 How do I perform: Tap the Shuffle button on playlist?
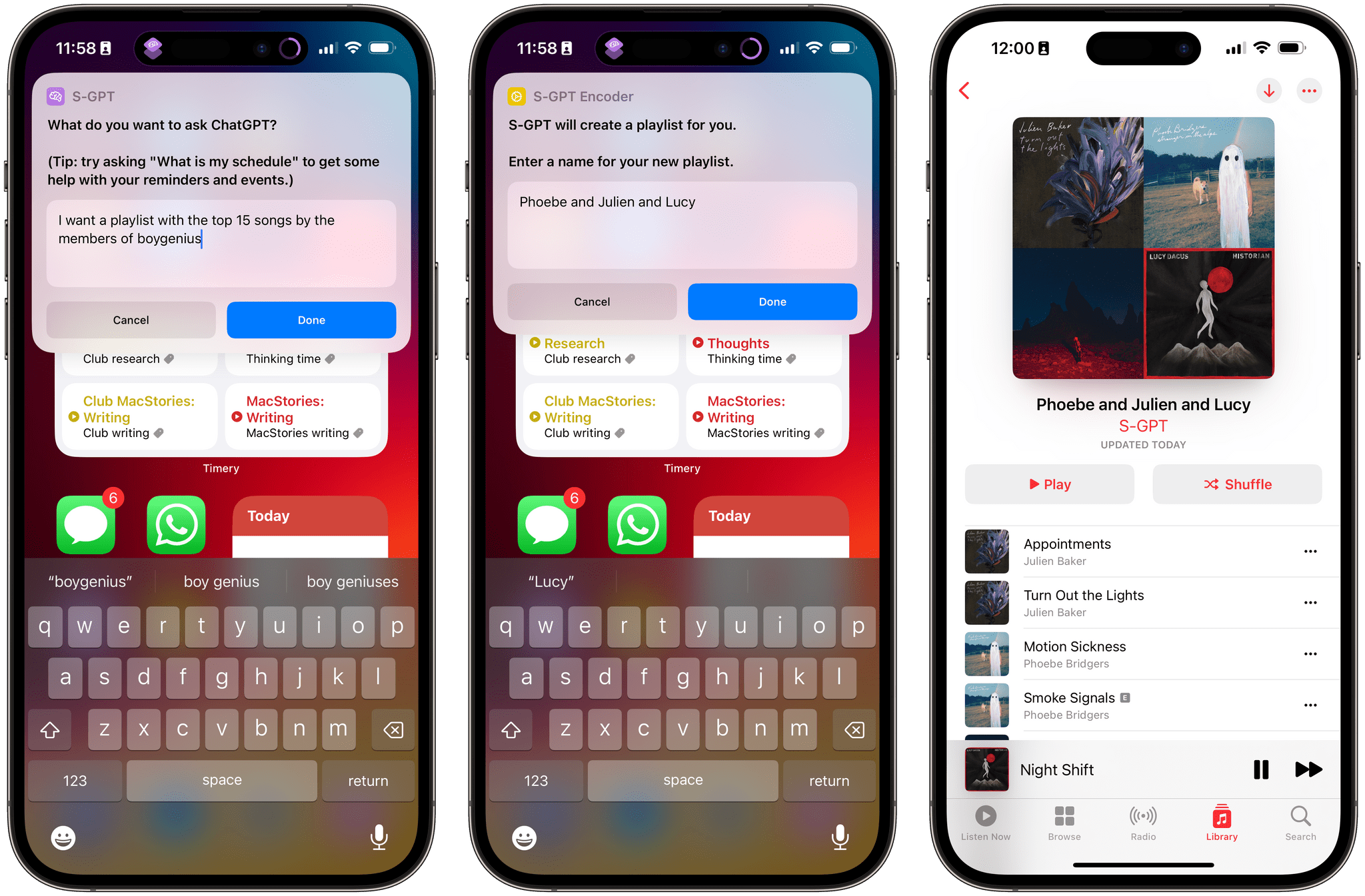(1233, 484)
